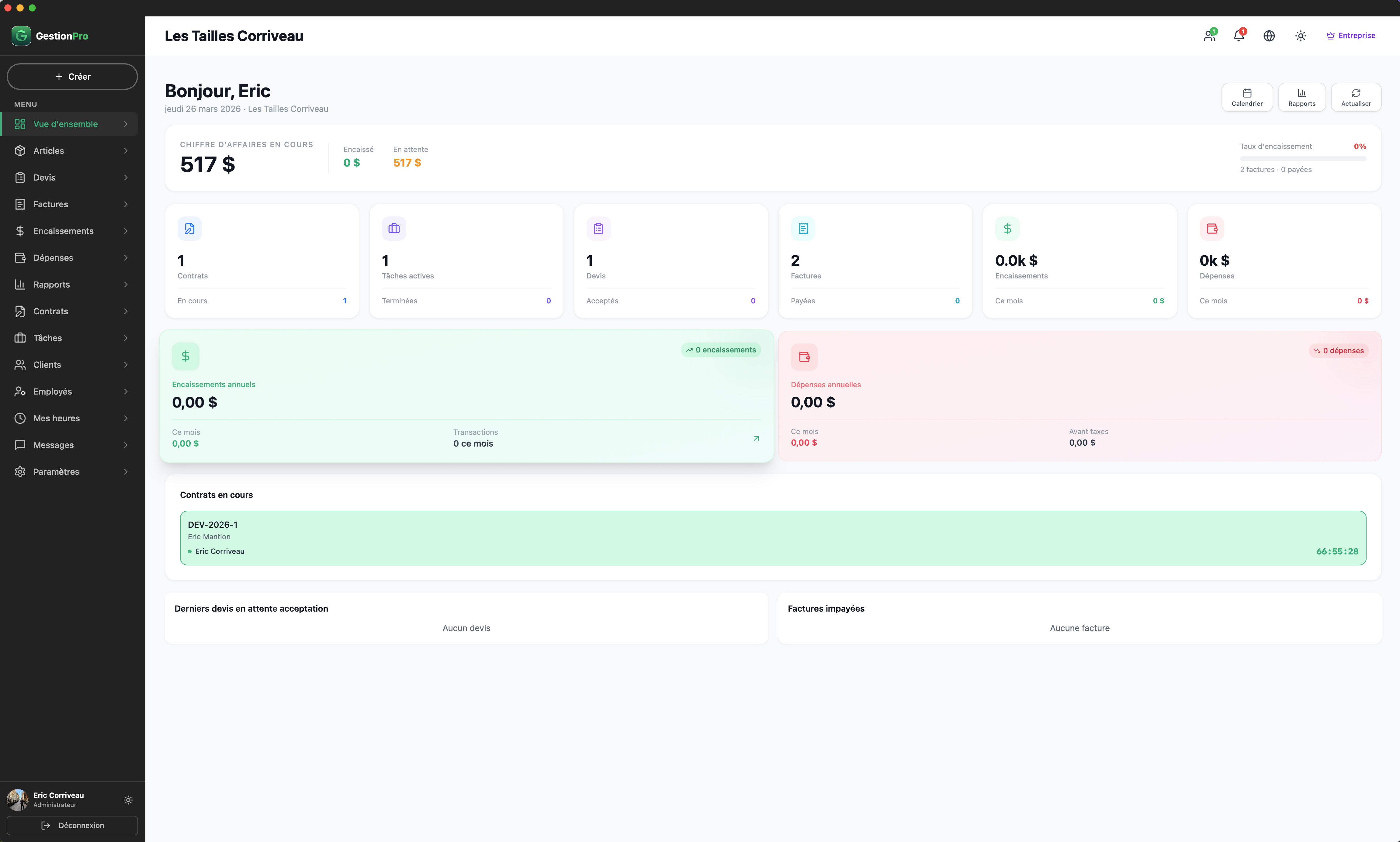This screenshot has height=842, width=1400.
Task: Click the Tâches briefcase icon in sidebar
Action: tap(20, 338)
